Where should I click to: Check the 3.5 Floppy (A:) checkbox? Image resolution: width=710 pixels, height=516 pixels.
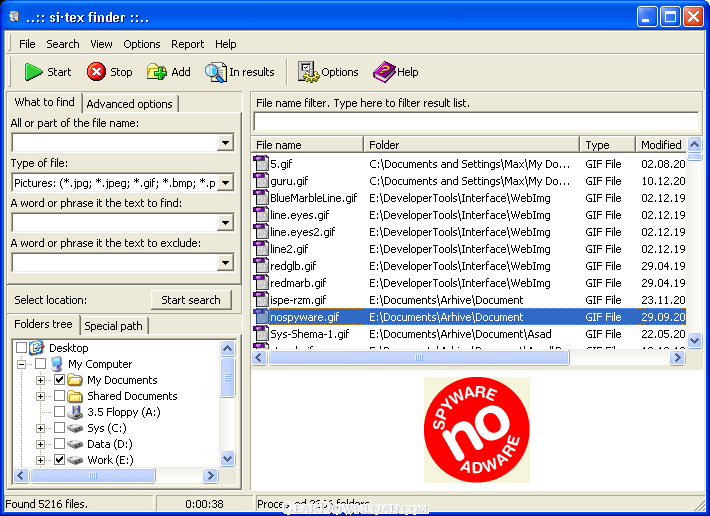pos(59,411)
